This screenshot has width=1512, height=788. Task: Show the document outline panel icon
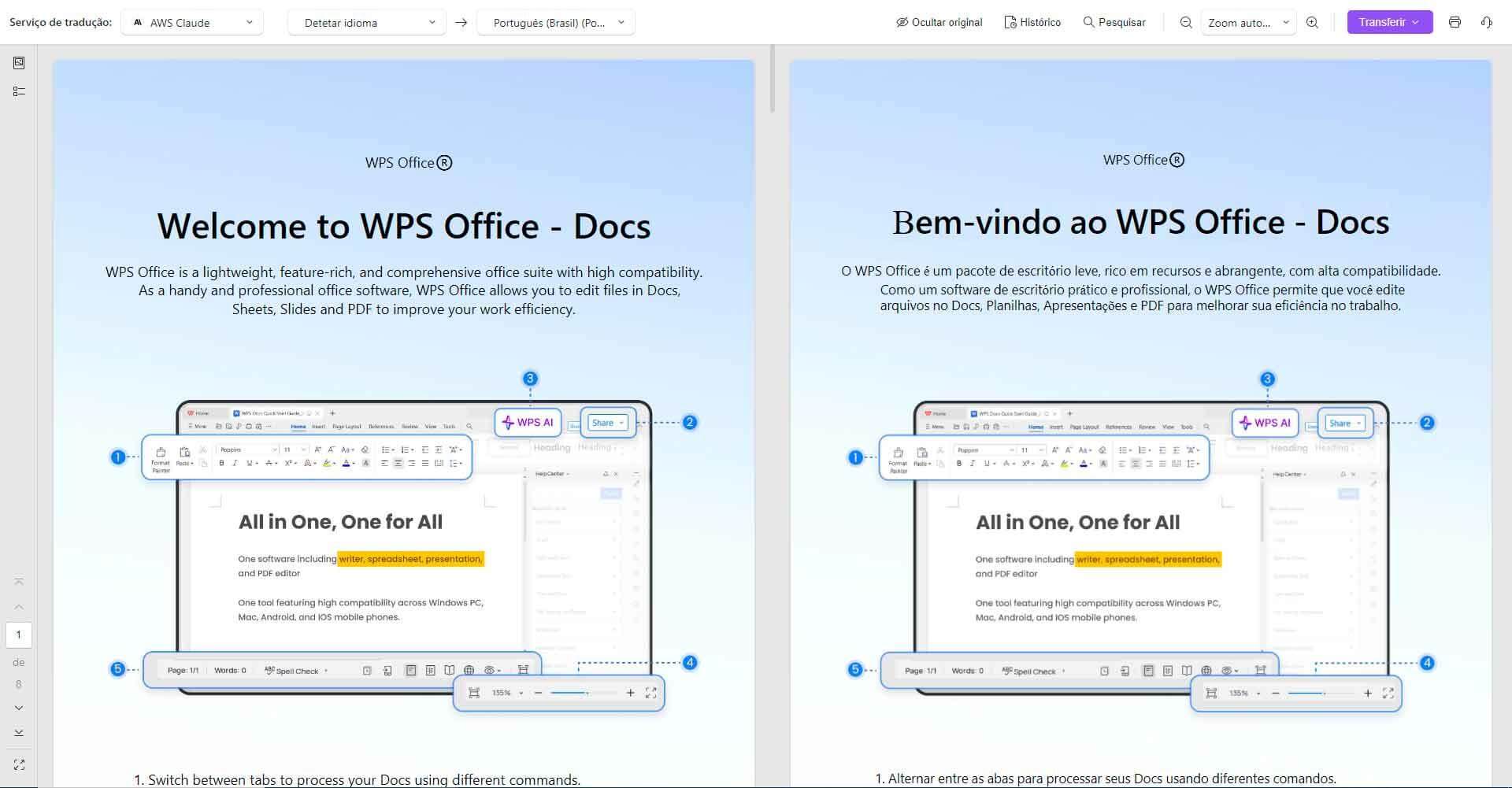pos(19,91)
